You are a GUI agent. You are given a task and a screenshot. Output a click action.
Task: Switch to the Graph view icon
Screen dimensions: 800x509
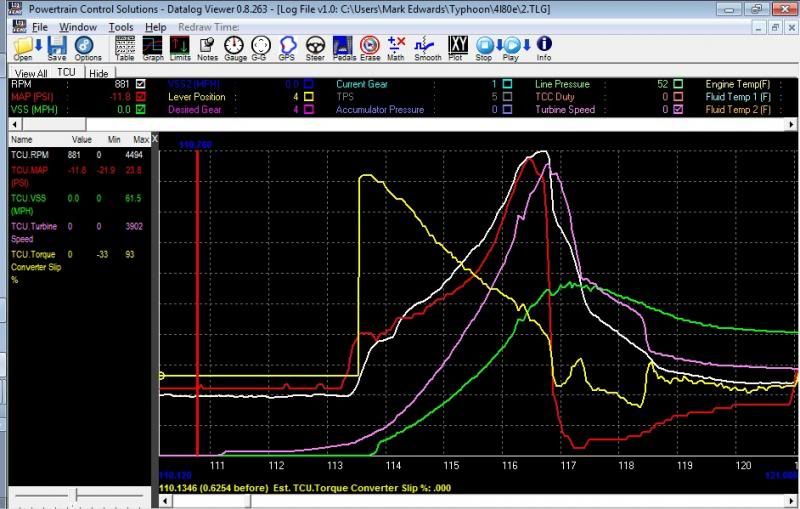(x=153, y=48)
